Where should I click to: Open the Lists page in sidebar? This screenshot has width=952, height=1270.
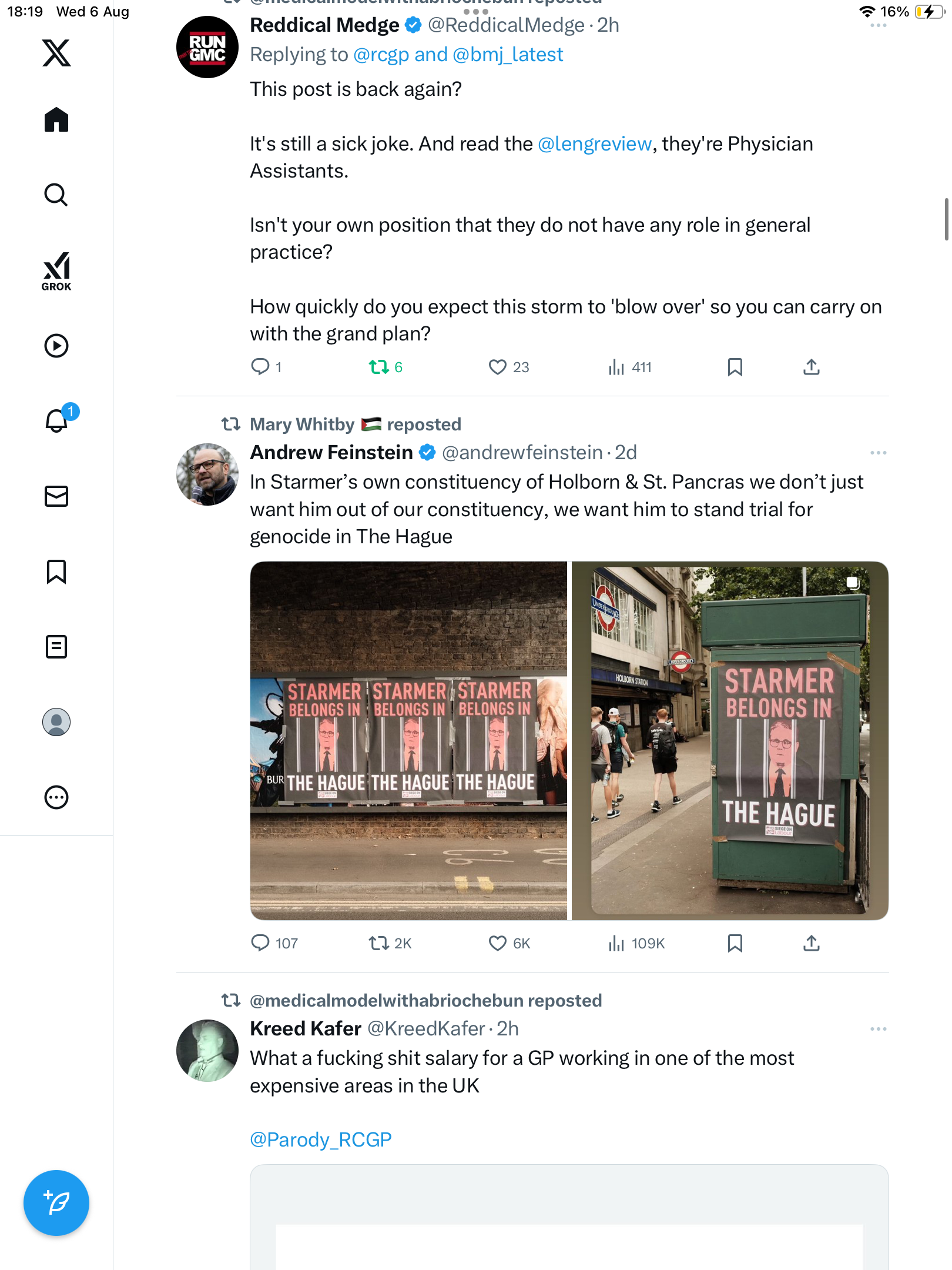click(56, 647)
